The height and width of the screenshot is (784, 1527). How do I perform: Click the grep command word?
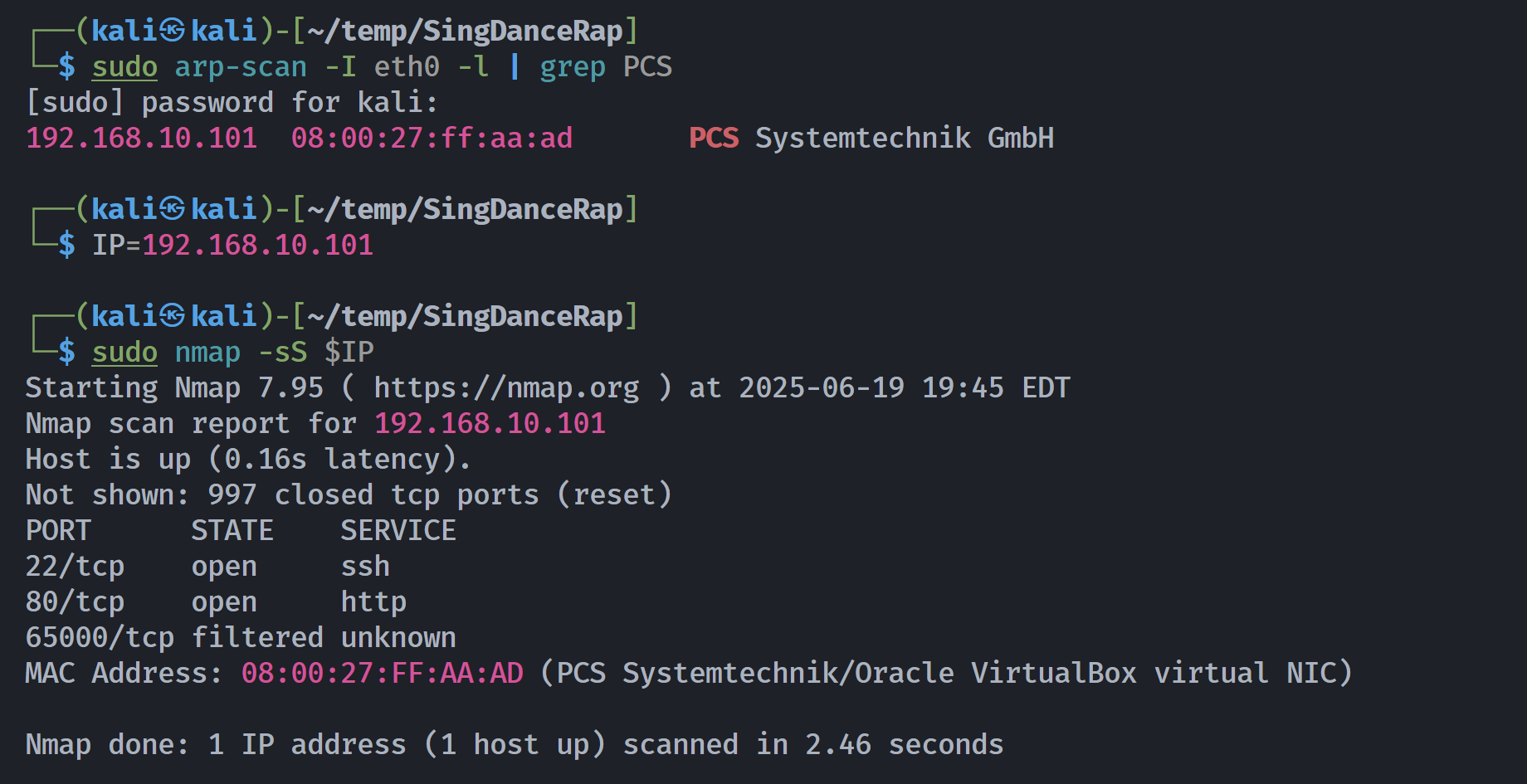573,66
